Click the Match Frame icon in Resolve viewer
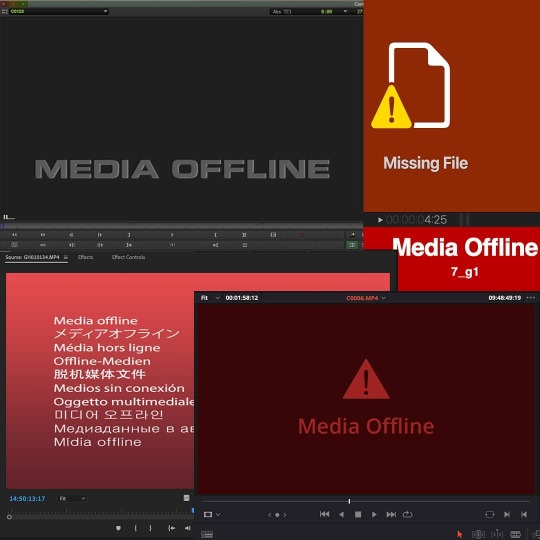This screenshot has width=540, height=540. [x=489, y=515]
